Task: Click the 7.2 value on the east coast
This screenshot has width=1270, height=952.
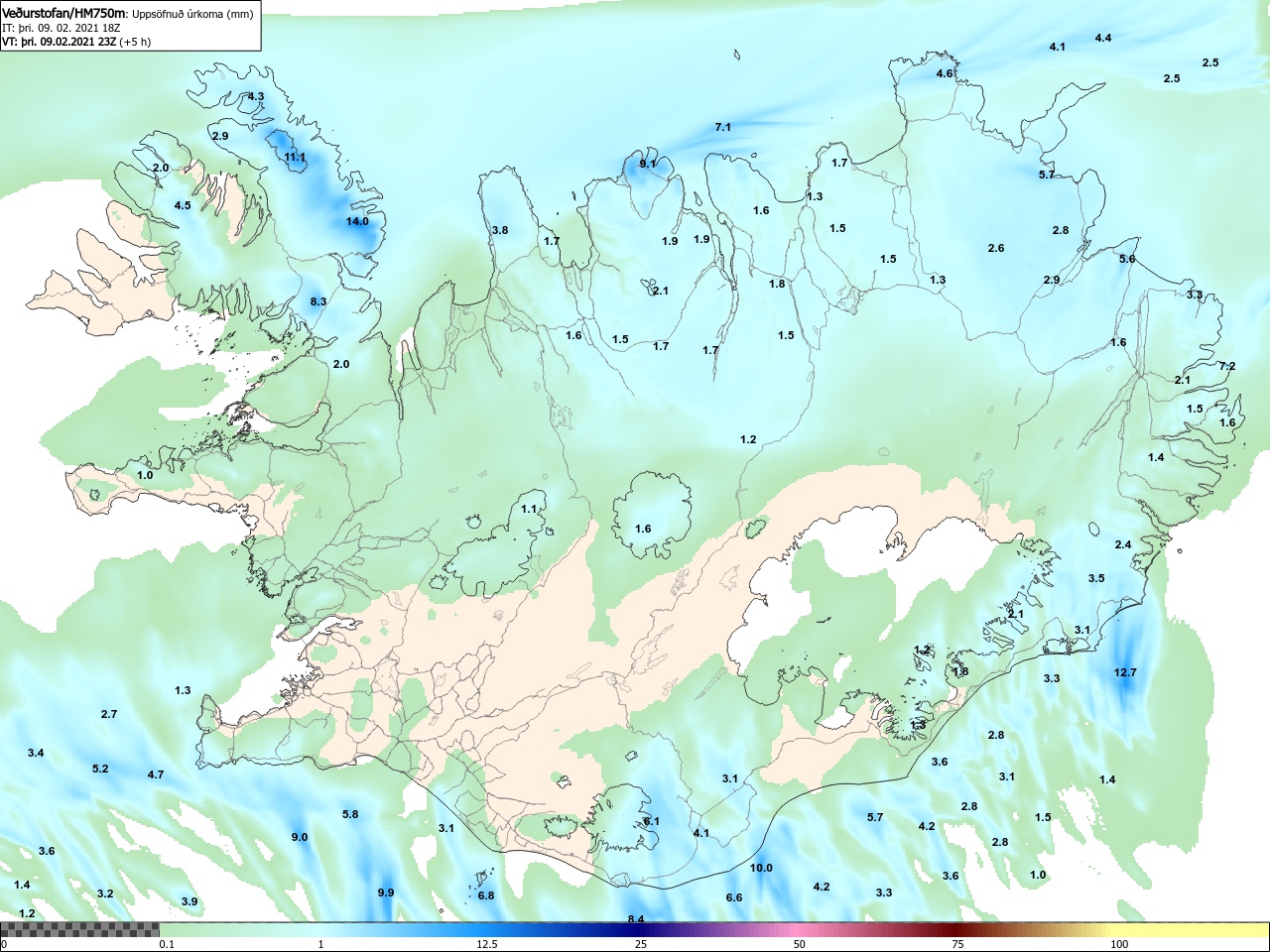Action: coord(1227,366)
